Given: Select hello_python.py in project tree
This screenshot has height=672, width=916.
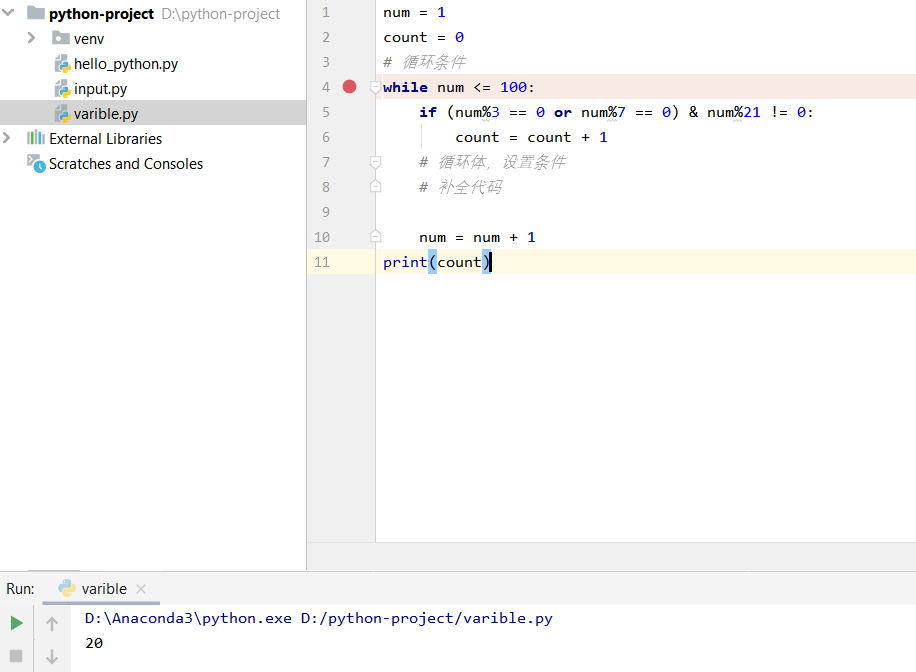Looking at the screenshot, I should click(126, 64).
